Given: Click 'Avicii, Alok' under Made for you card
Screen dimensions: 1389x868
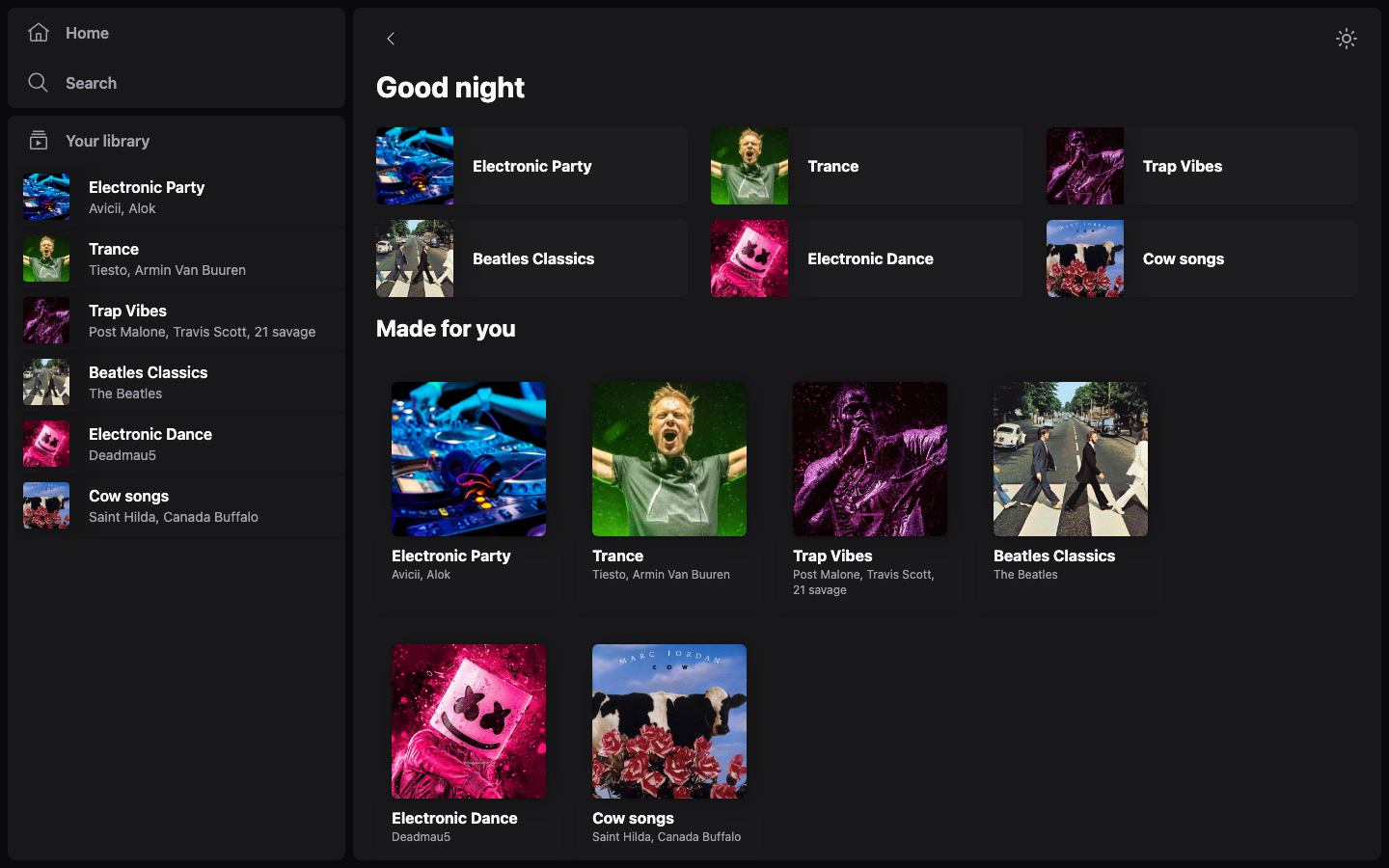Looking at the screenshot, I should tap(421, 575).
